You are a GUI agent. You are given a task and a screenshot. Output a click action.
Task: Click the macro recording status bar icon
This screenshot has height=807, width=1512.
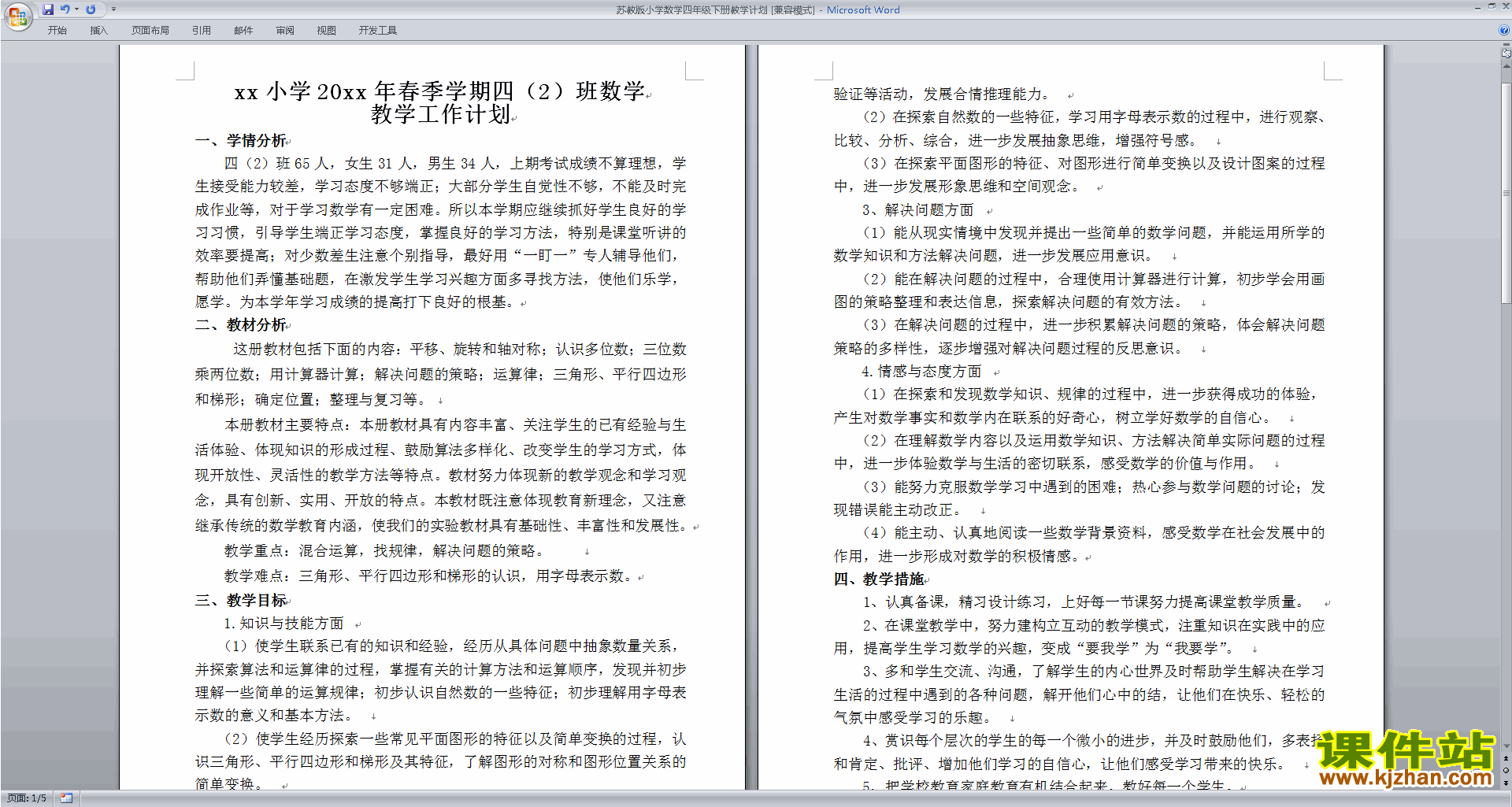tap(66, 798)
